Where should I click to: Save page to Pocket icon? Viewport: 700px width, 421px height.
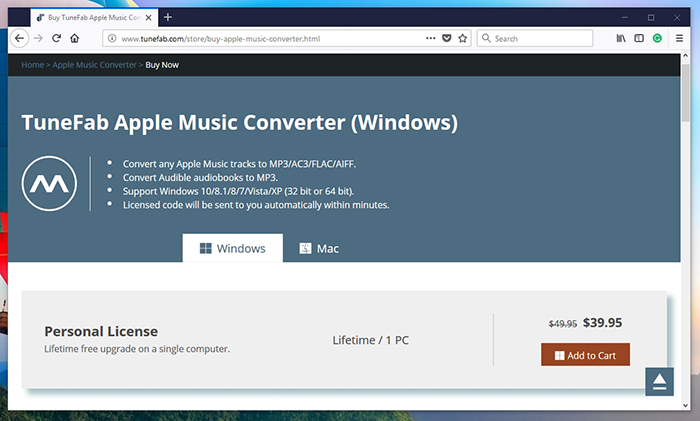[446, 38]
